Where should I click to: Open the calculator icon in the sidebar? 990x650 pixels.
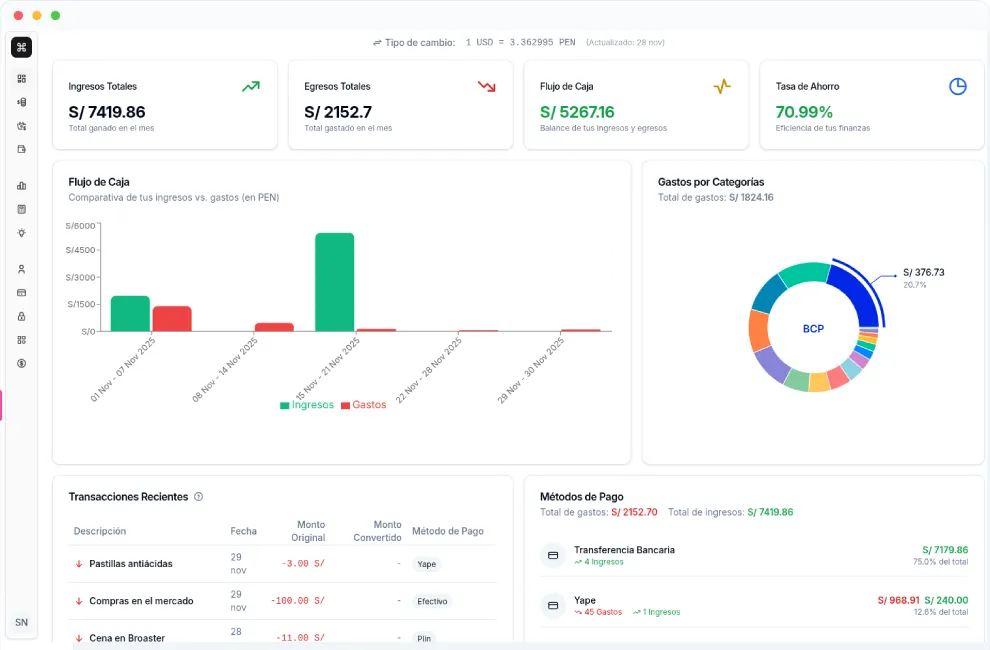coord(21,209)
